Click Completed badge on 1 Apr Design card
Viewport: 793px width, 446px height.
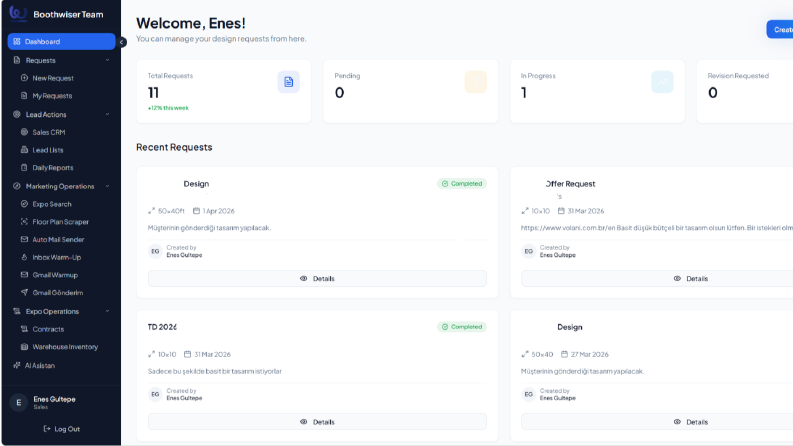pyautogui.click(x=462, y=184)
